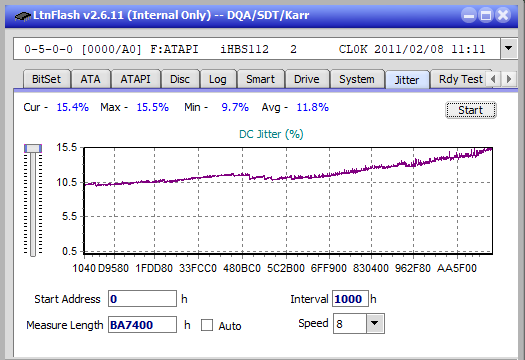Open the Speed dropdown arrow
The width and height of the screenshot is (525, 360).
[375, 323]
